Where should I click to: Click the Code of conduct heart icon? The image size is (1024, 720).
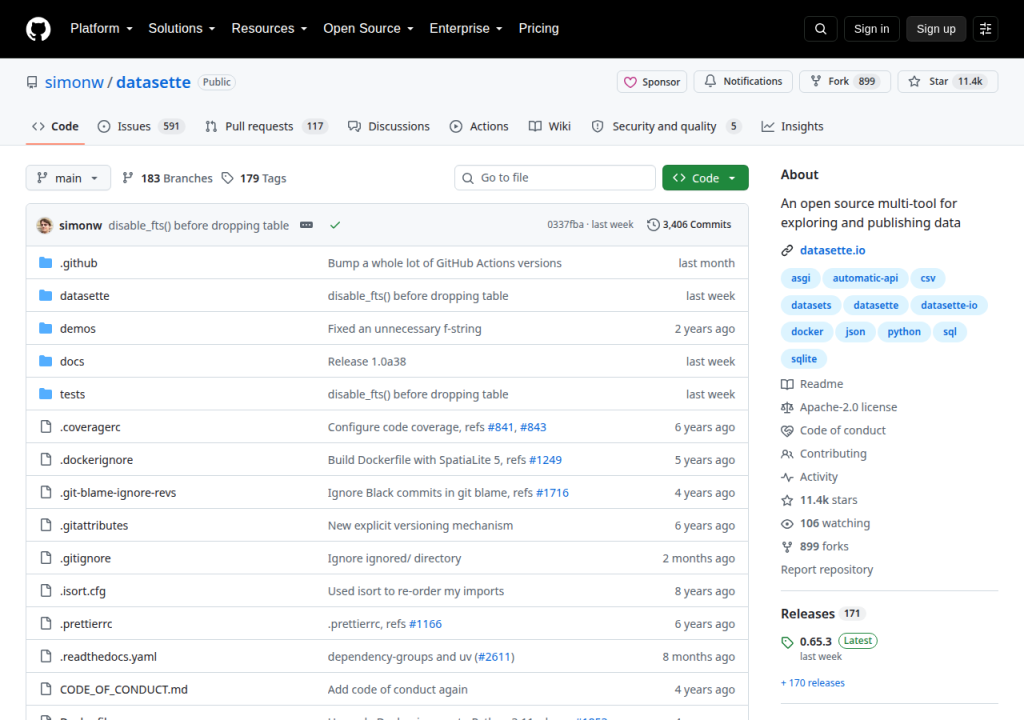[787, 431]
